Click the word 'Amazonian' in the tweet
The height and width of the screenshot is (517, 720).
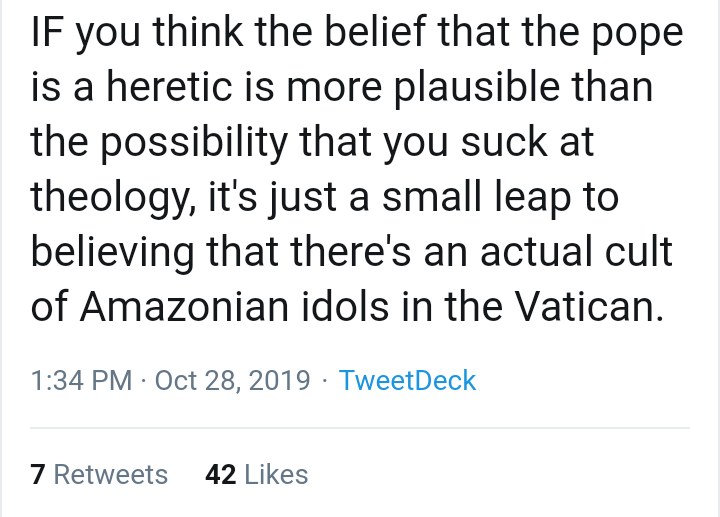(184, 306)
